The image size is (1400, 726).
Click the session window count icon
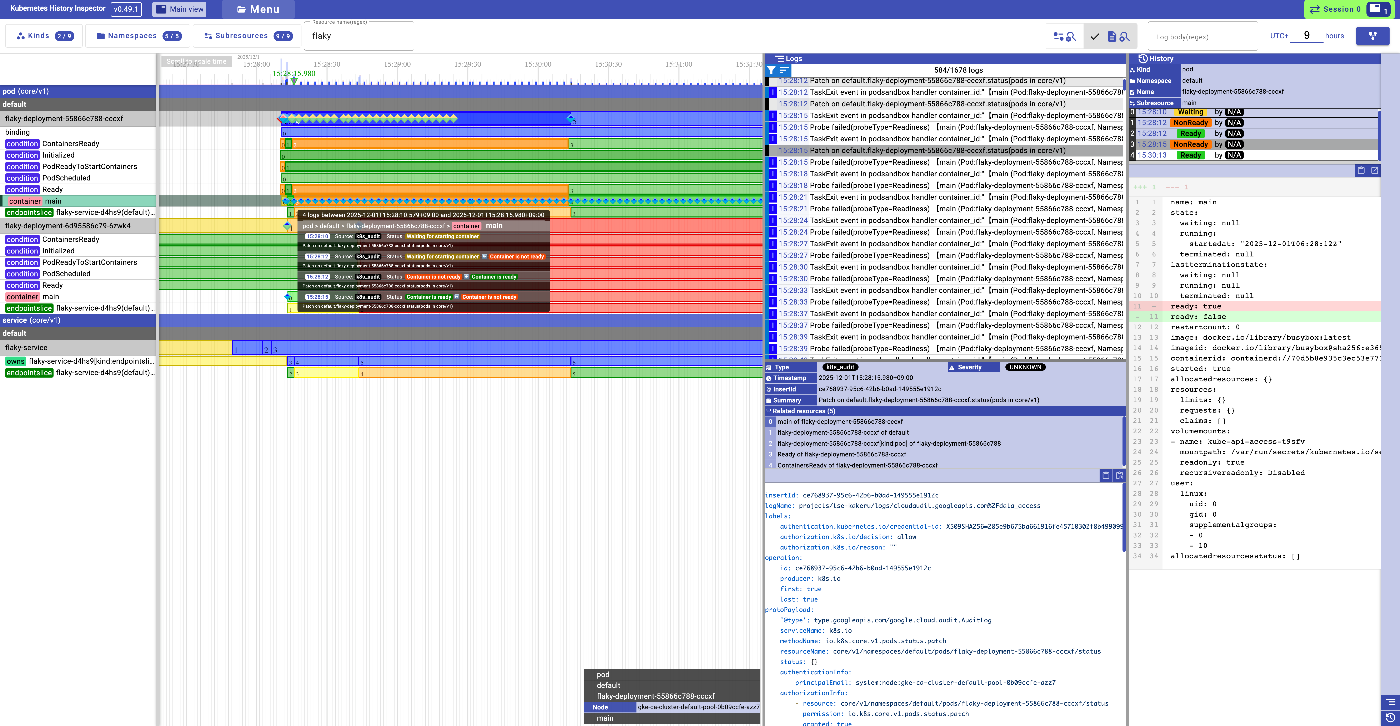(x=1381, y=9)
